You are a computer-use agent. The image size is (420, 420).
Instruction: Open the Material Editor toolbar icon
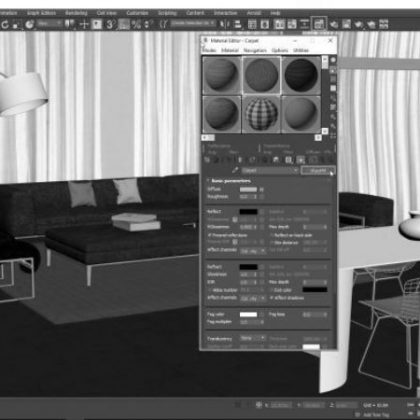pyautogui.click(x=319, y=24)
